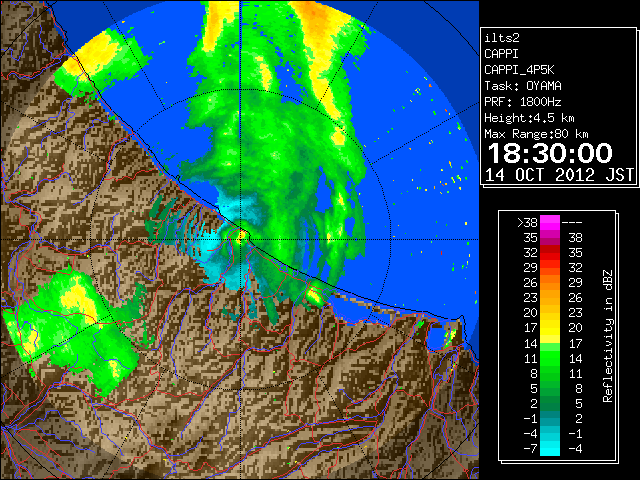Click the magenta >38 dBZ legend swatch
Image resolution: width=640 pixels, height=480 pixels.
tap(550, 222)
